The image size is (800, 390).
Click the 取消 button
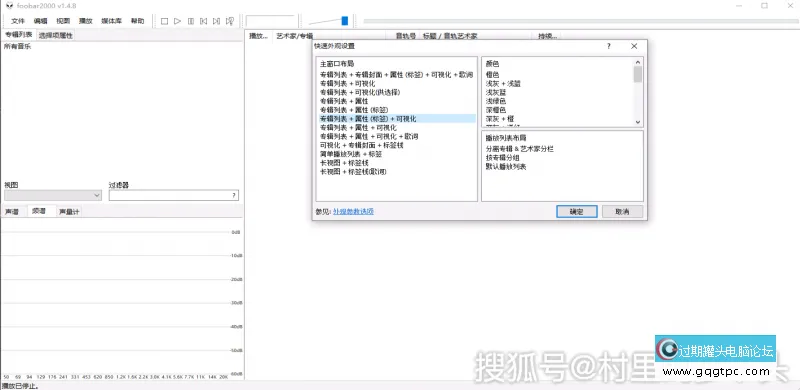(622, 211)
